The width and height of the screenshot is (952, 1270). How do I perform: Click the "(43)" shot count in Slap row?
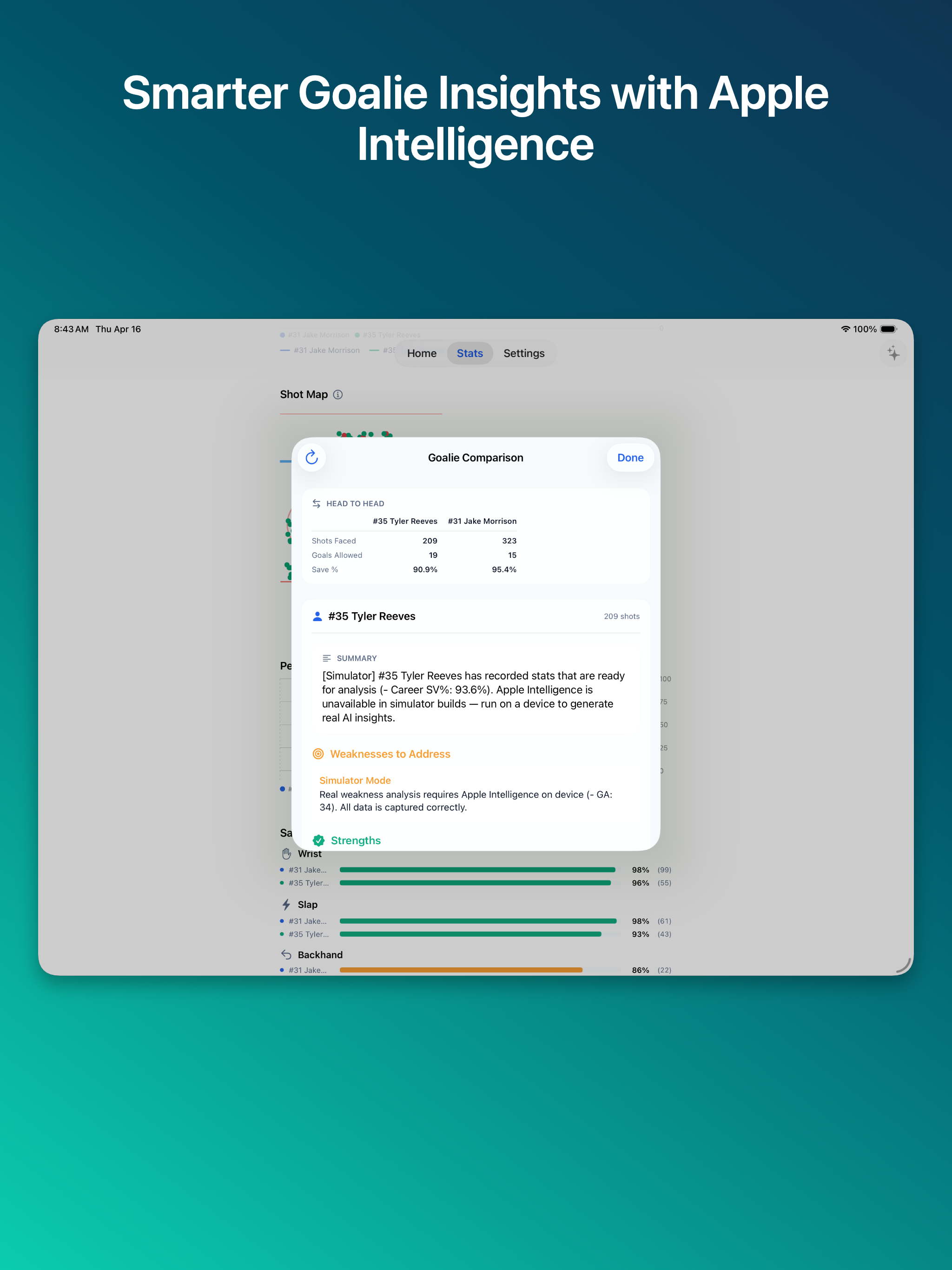point(664,934)
